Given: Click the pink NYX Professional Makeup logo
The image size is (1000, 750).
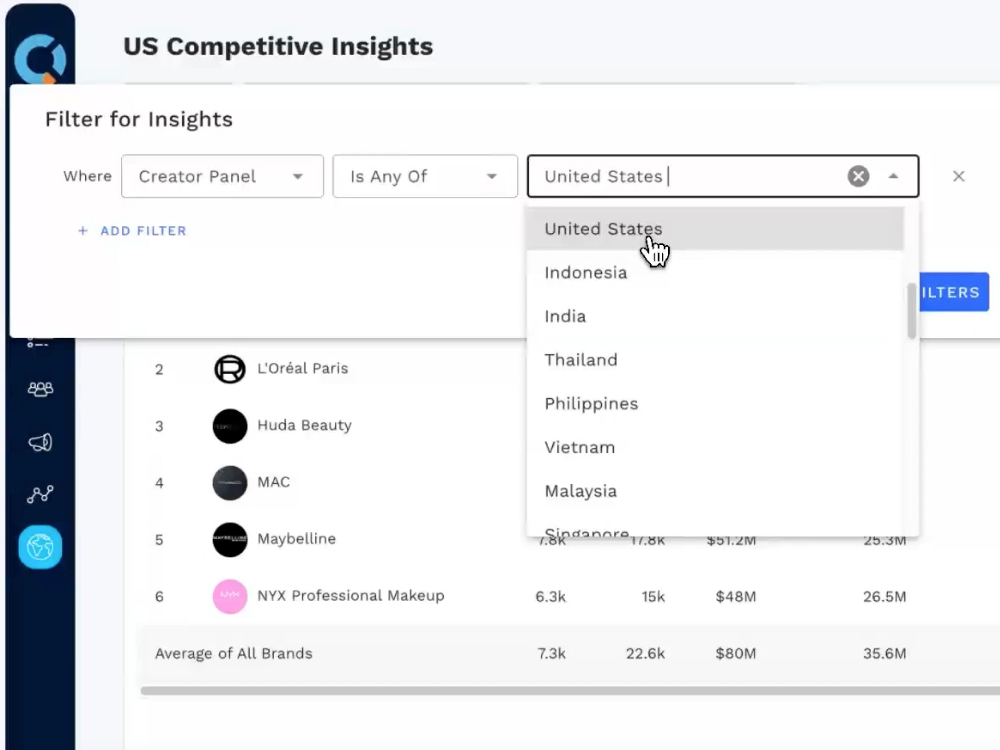Looking at the screenshot, I should (x=230, y=597).
